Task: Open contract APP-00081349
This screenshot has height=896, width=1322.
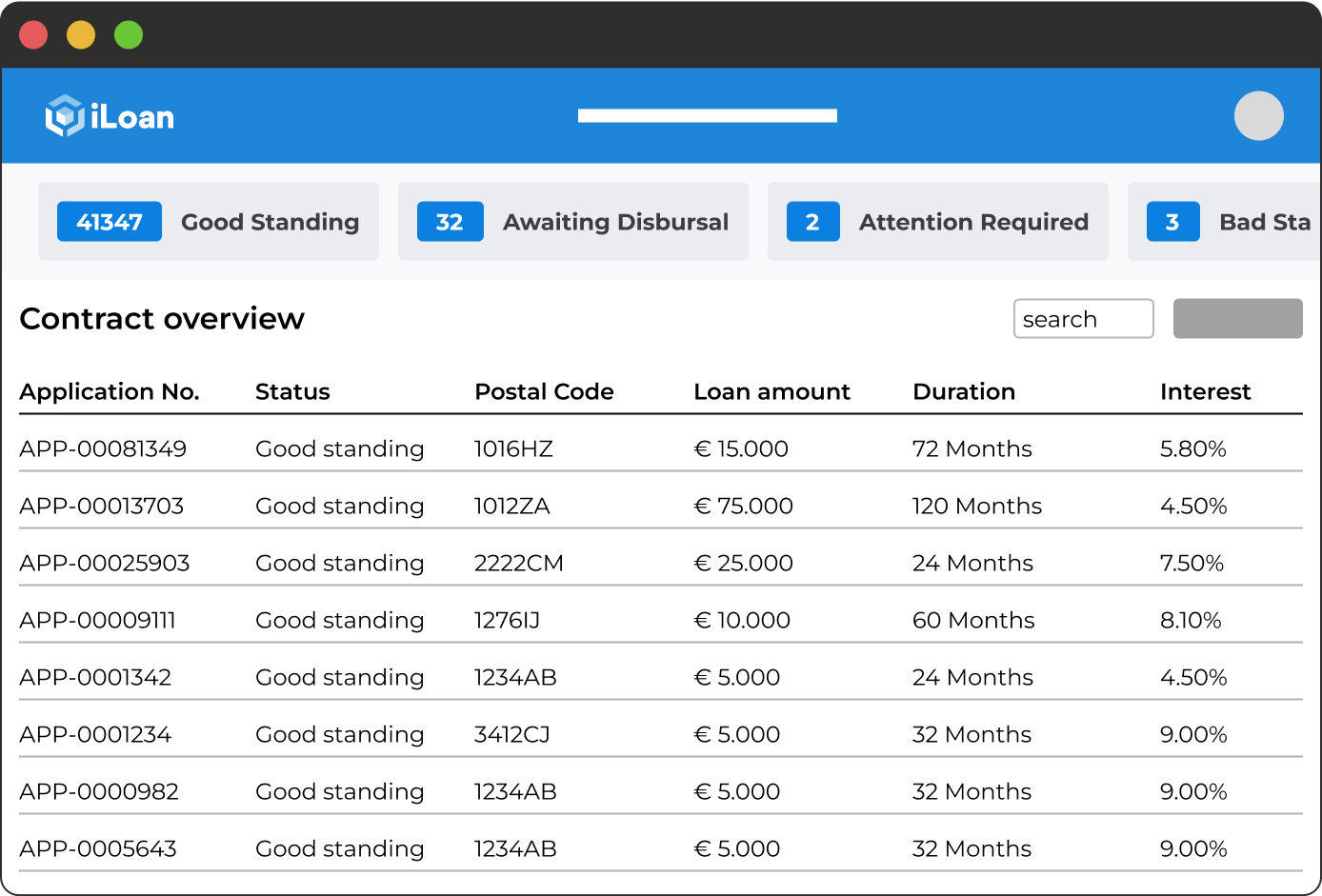Action: coord(103,448)
